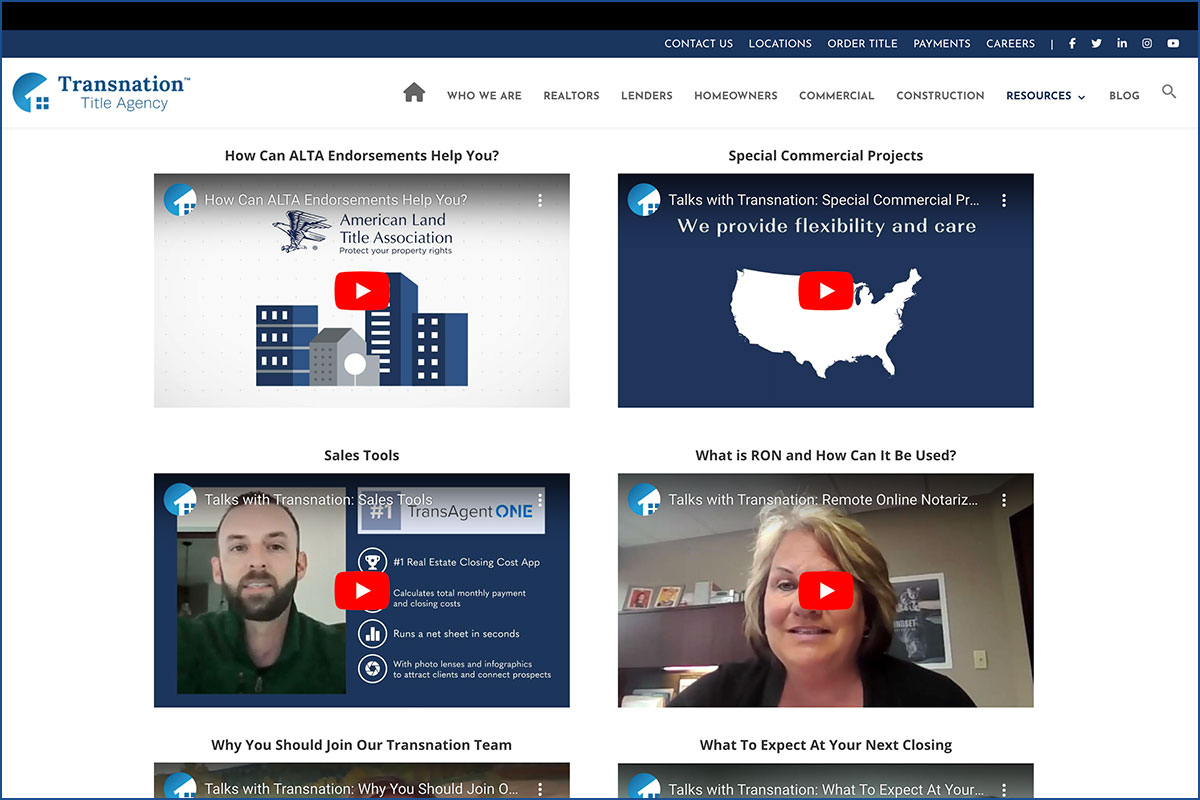This screenshot has width=1200, height=800.
Task: Expand the Resources dropdown menu
Action: point(1045,96)
